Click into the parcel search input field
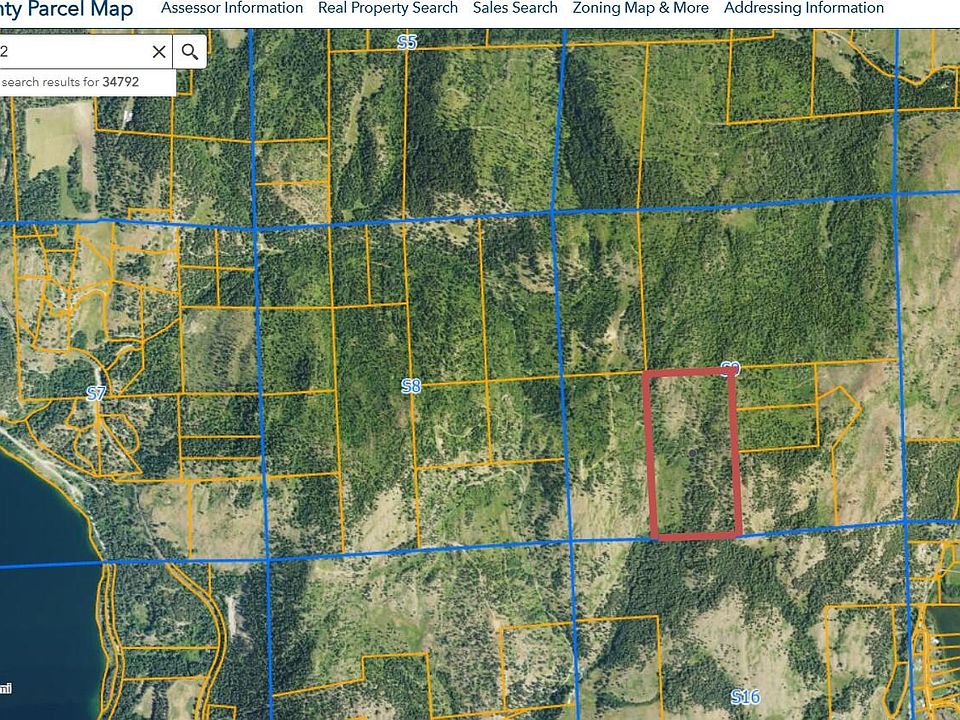 [73, 52]
